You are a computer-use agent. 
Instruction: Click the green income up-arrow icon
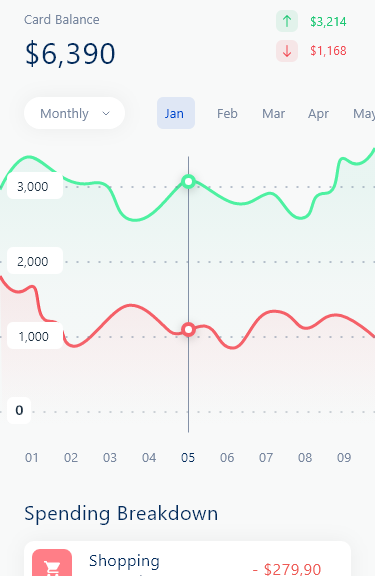point(287,21)
